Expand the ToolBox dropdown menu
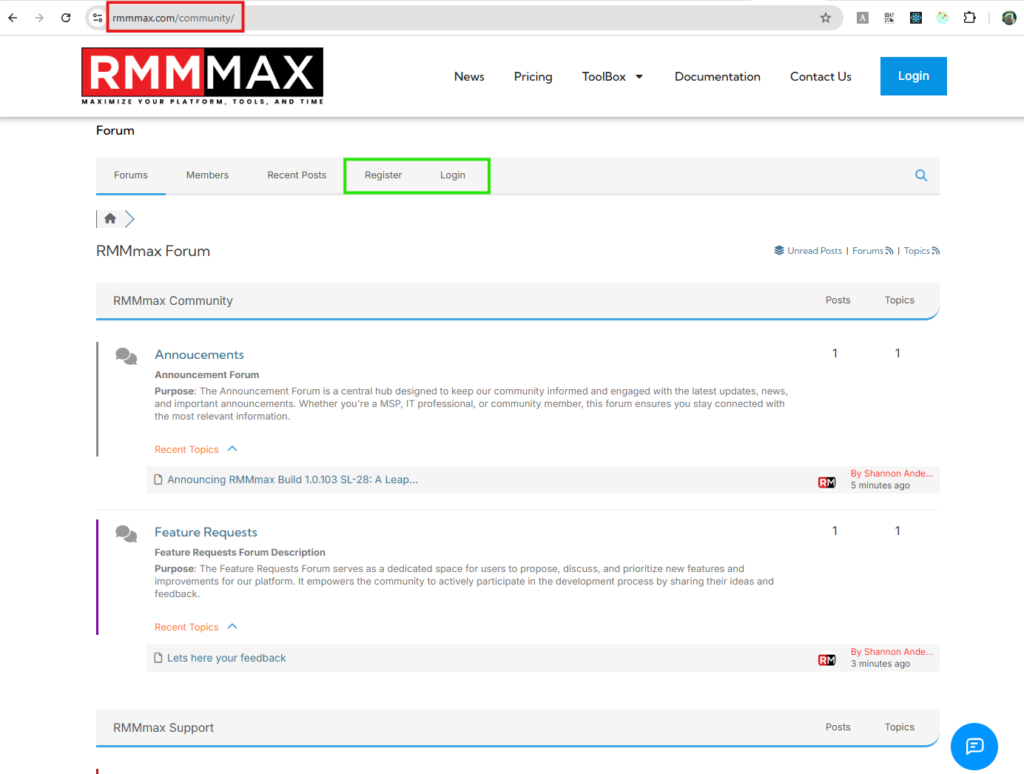 [x=612, y=76]
